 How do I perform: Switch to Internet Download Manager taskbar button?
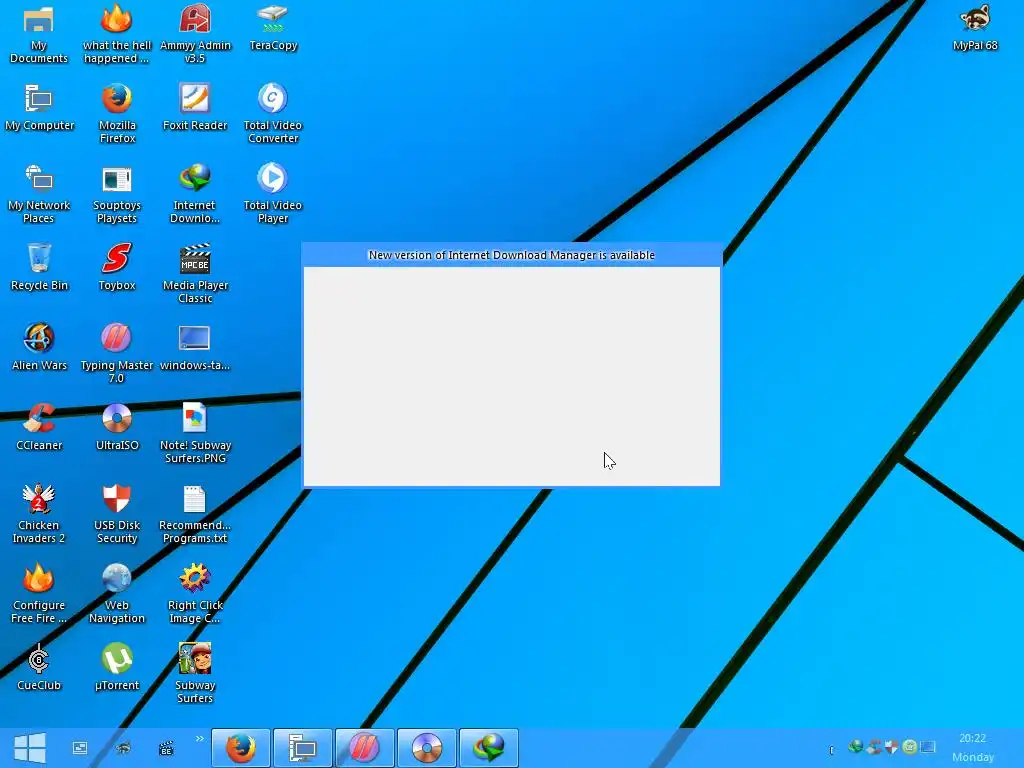[x=488, y=748]
